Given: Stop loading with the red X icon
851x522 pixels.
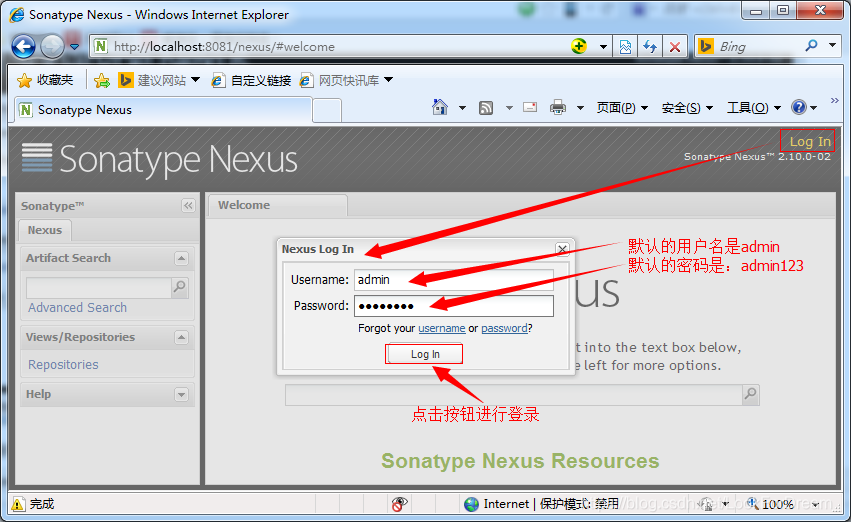Looking at the screenshot, I should click(x=675, y=47).
